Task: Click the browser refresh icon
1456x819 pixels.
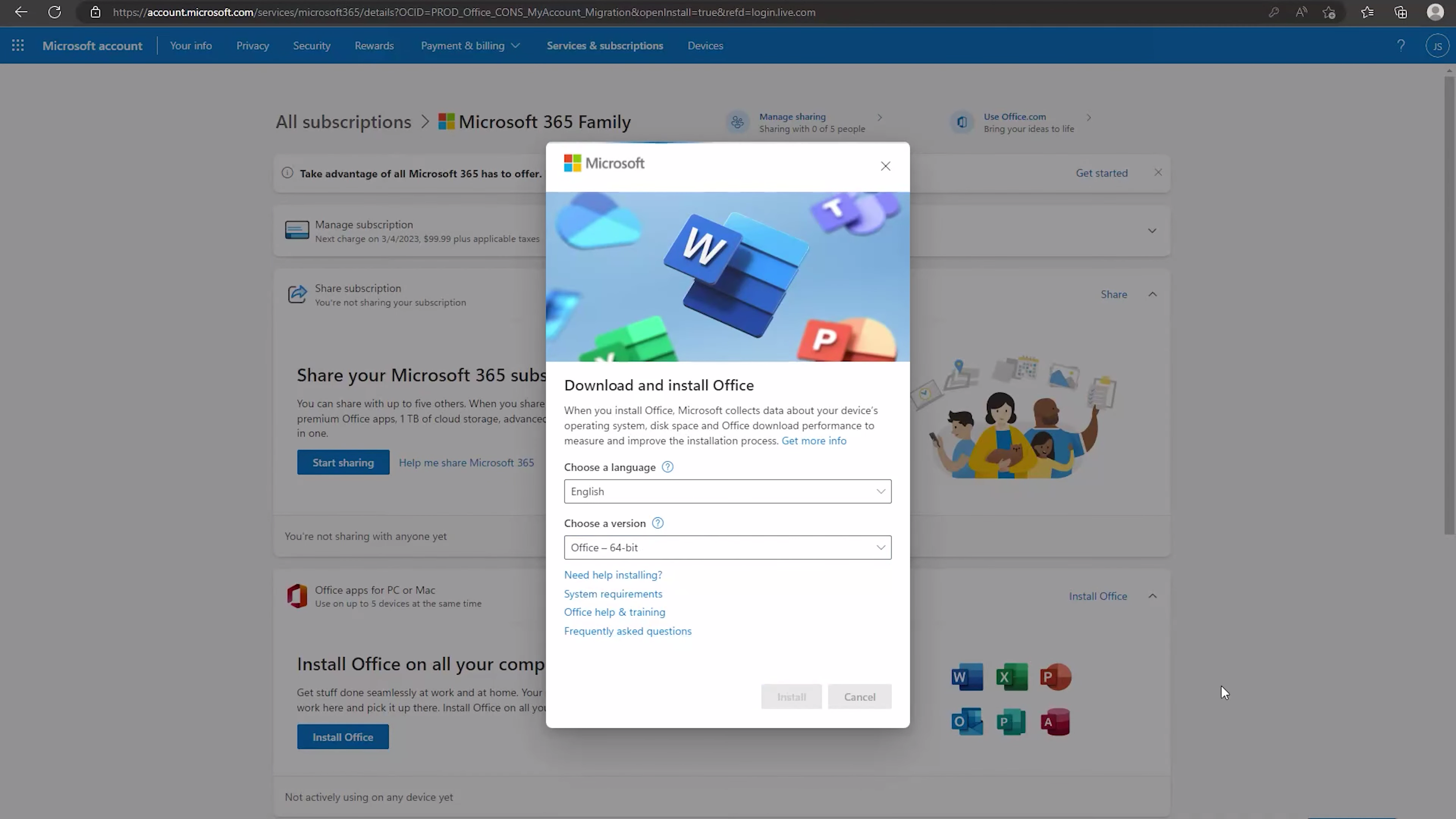Action: pos(54,12)
